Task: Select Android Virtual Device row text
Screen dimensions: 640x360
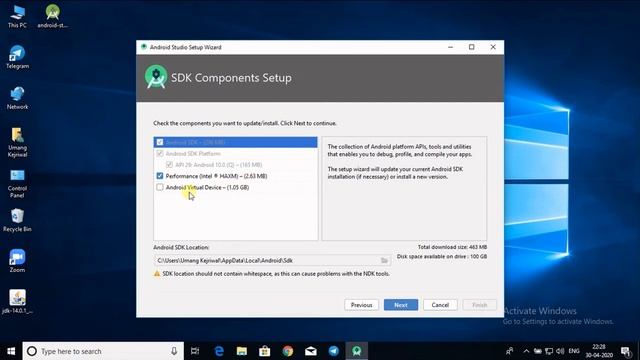Action: 207,187
